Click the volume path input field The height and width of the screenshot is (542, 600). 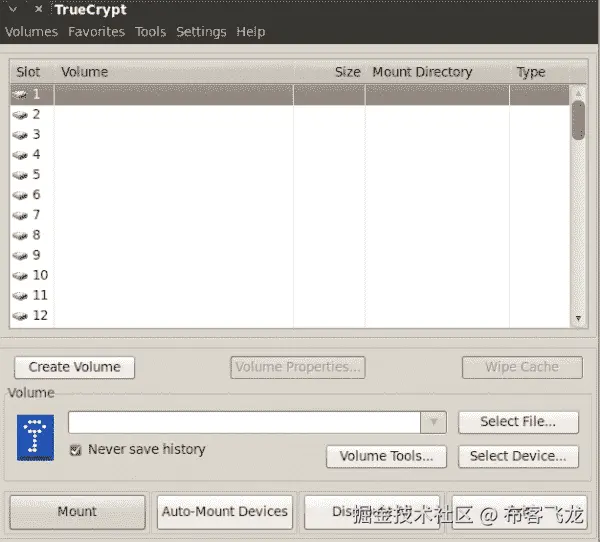pos(244,422)
